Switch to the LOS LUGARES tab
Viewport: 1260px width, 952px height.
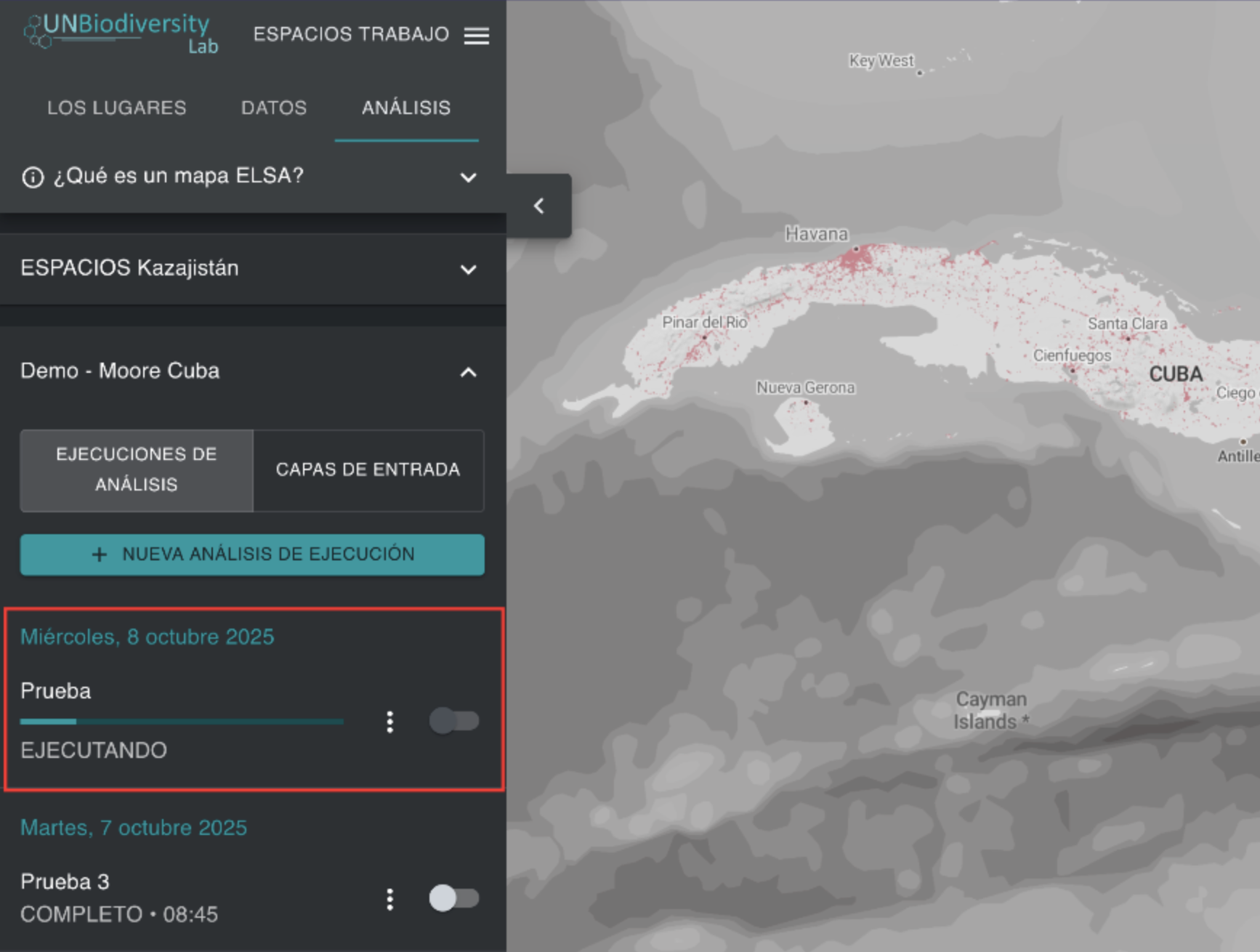[117, 108]
